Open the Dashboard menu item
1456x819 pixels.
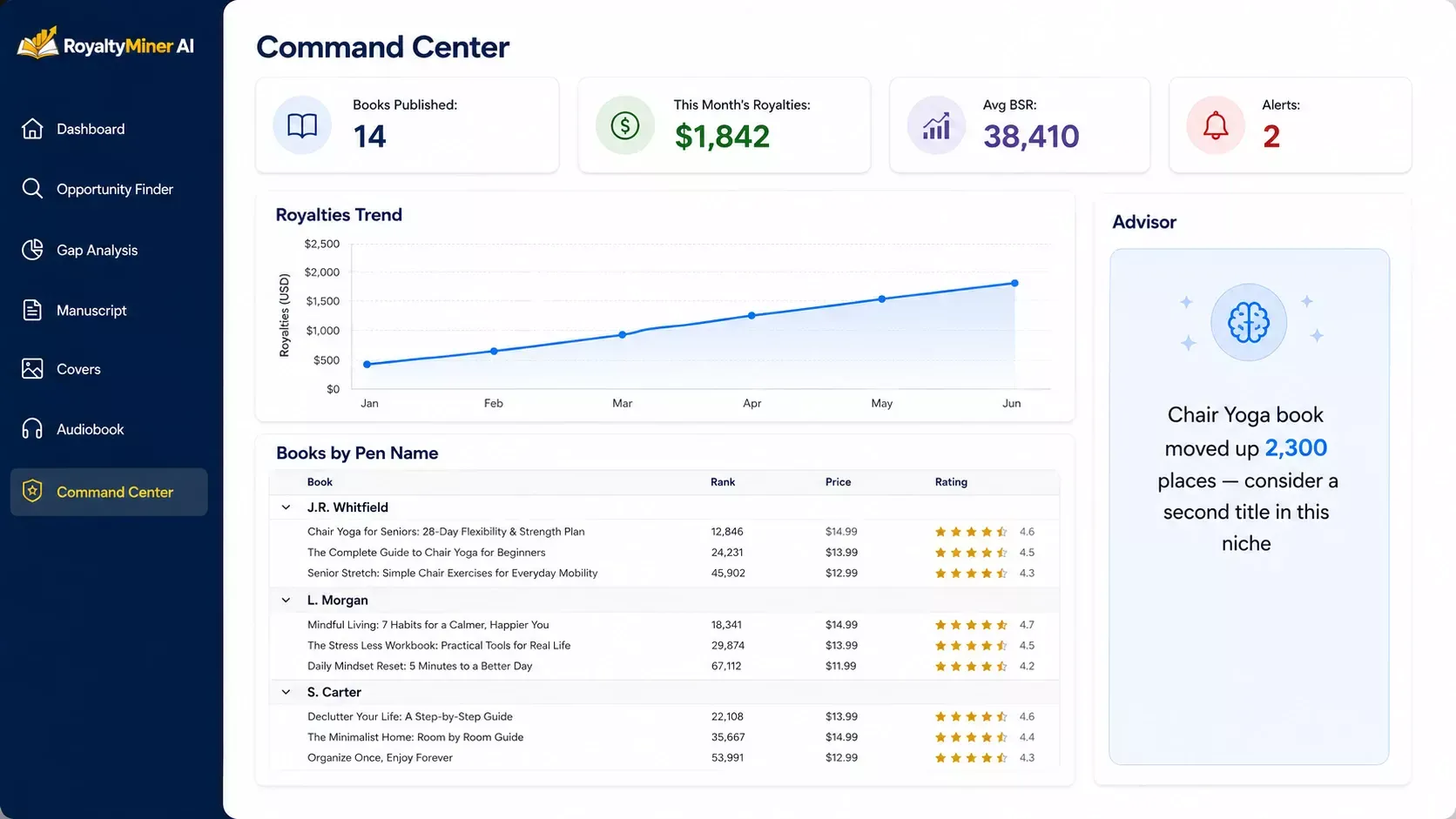109,129
